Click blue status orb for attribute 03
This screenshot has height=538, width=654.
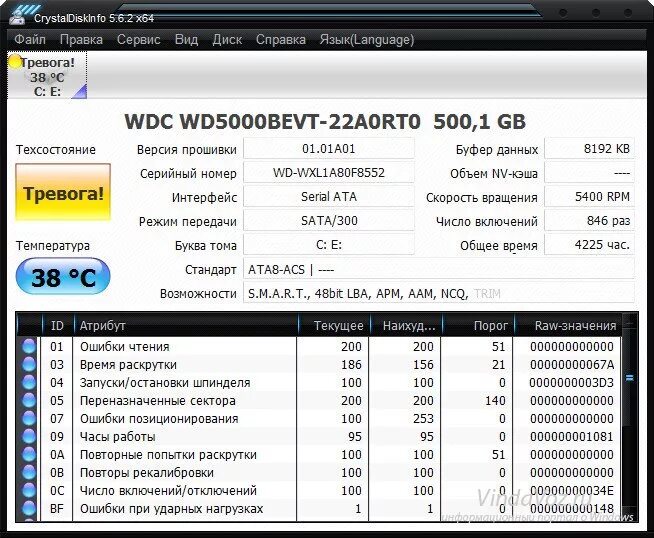pyautogui.click(x=29, y=364)
